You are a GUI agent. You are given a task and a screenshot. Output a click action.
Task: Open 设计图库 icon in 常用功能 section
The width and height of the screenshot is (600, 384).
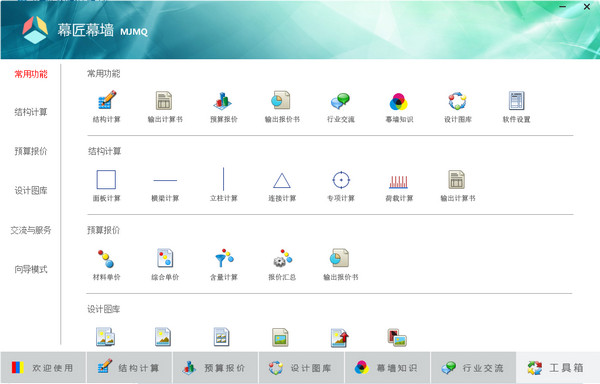(x=458, y=101)
